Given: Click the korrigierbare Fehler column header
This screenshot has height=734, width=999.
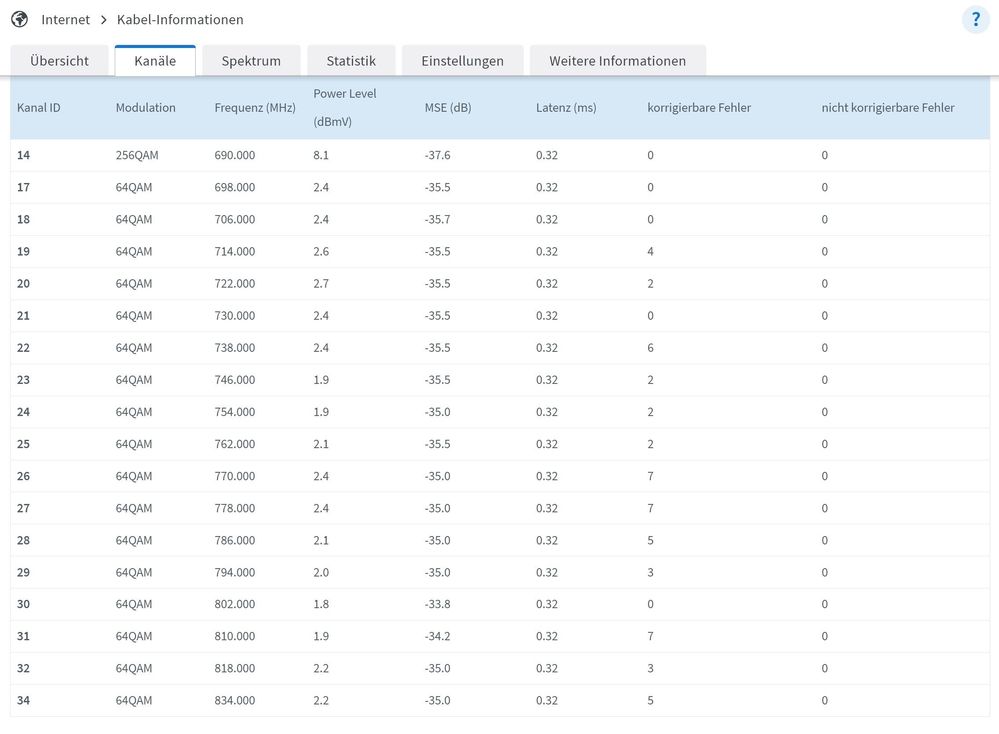Looking at the screenshot, I should pos(699,108).
